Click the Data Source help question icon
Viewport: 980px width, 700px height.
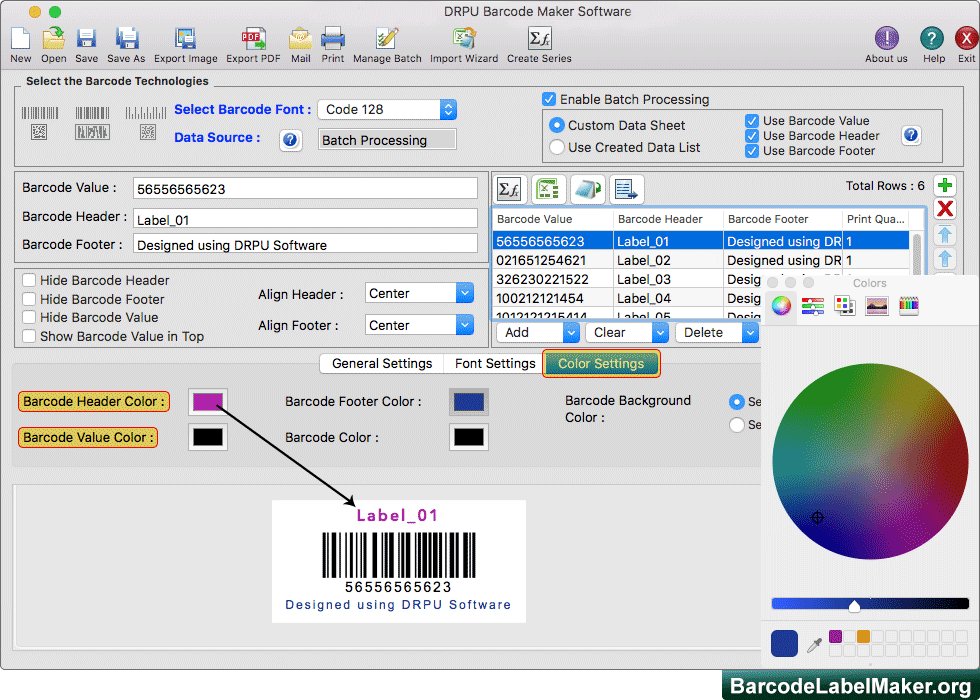(x=290, y=139)
